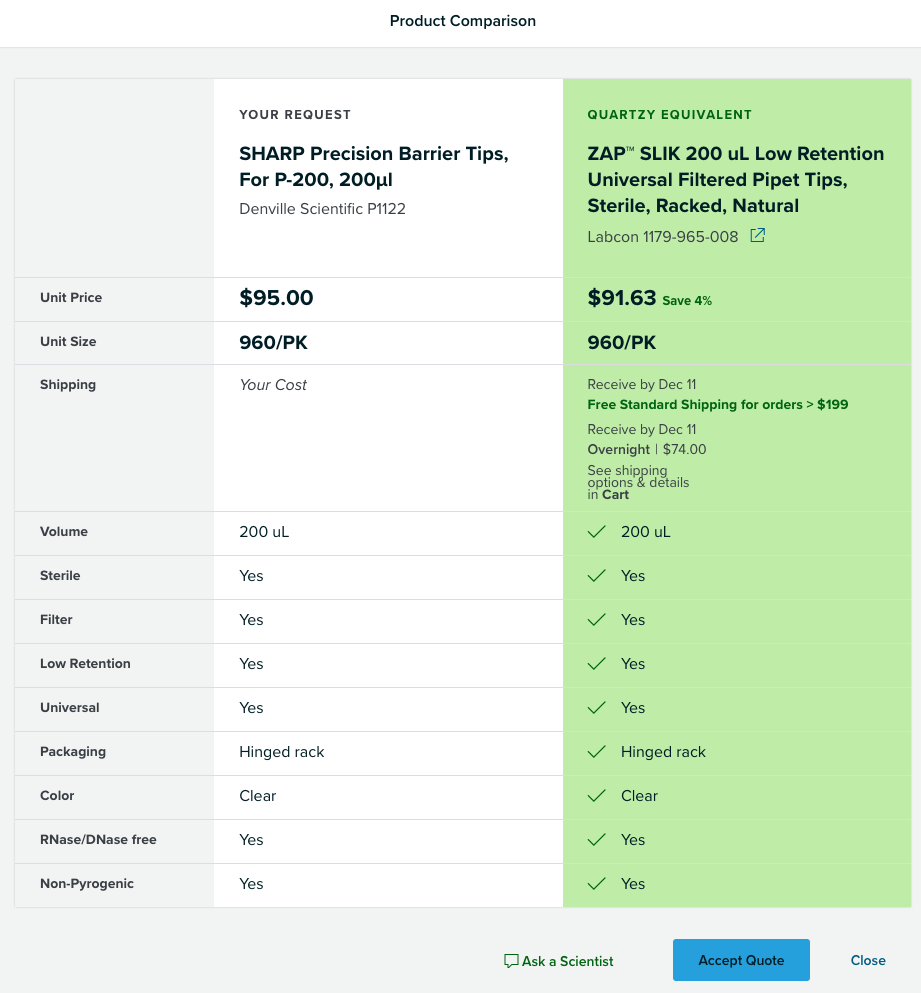The width and height of the screenshot is (921, 993).
Task: Click the Shipping row label
Action: click(68, 384)
